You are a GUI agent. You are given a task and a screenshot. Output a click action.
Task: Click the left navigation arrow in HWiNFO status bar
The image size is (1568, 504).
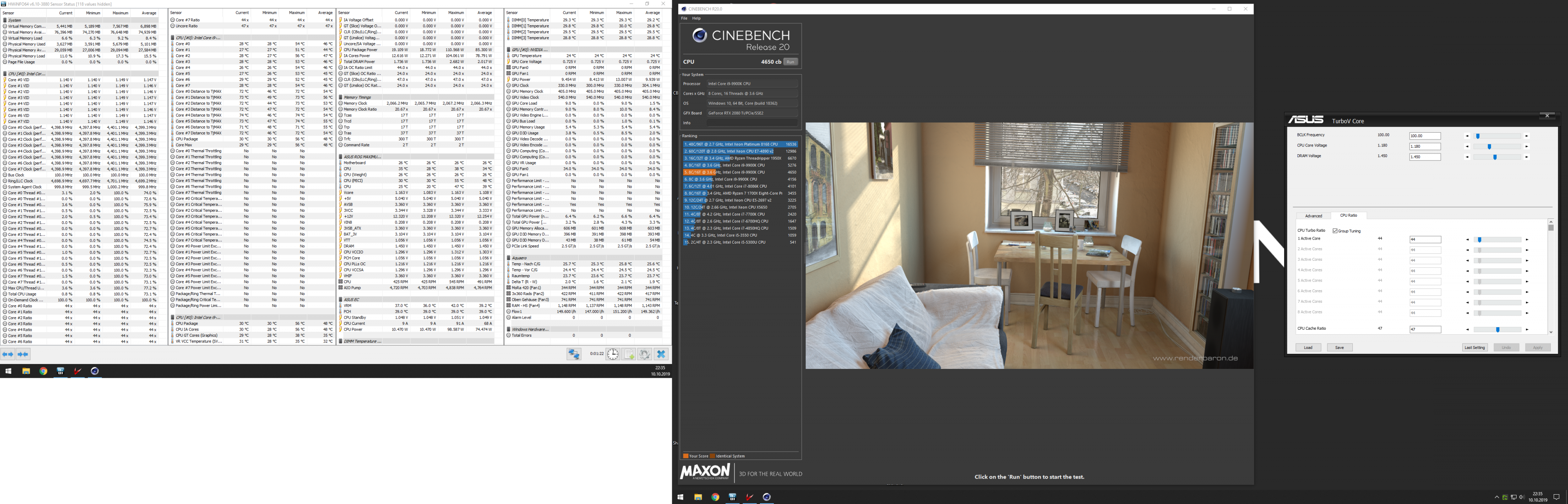5,354
